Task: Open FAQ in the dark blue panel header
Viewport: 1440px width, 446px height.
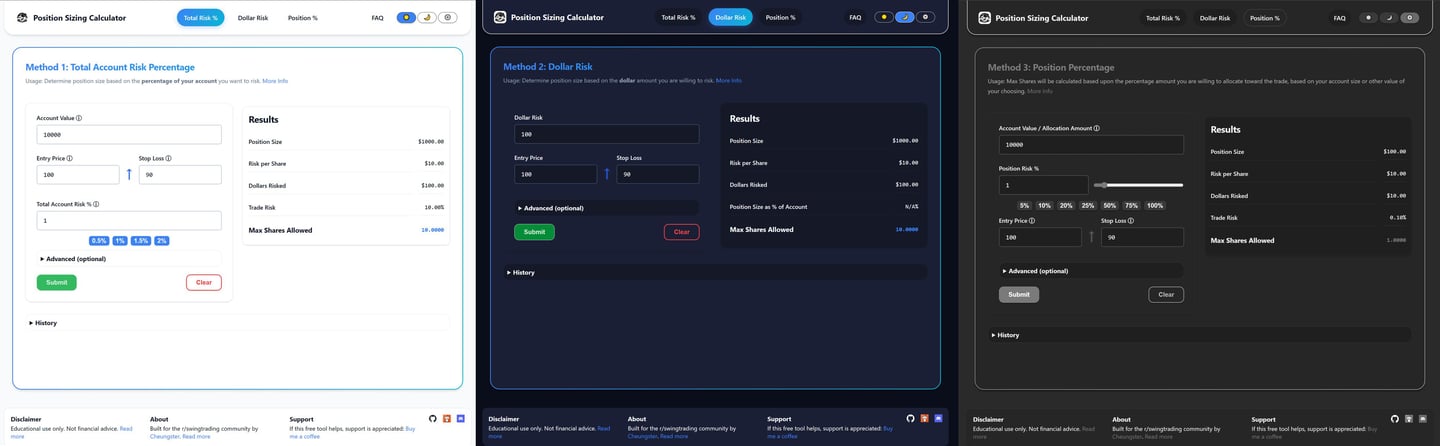Action: tap(855, 17)
